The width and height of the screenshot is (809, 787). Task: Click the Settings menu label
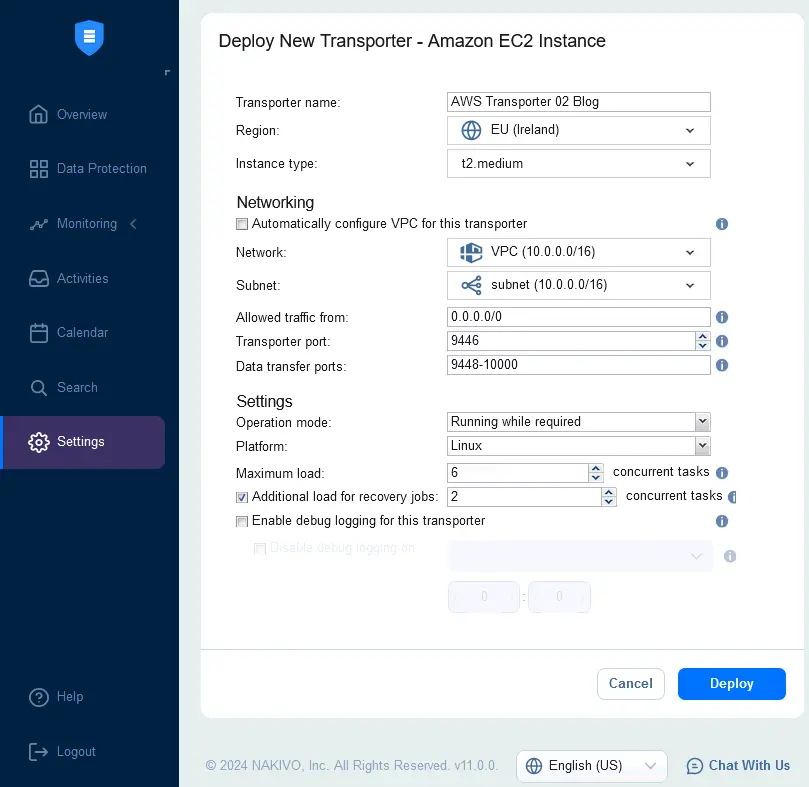[81, 442]
